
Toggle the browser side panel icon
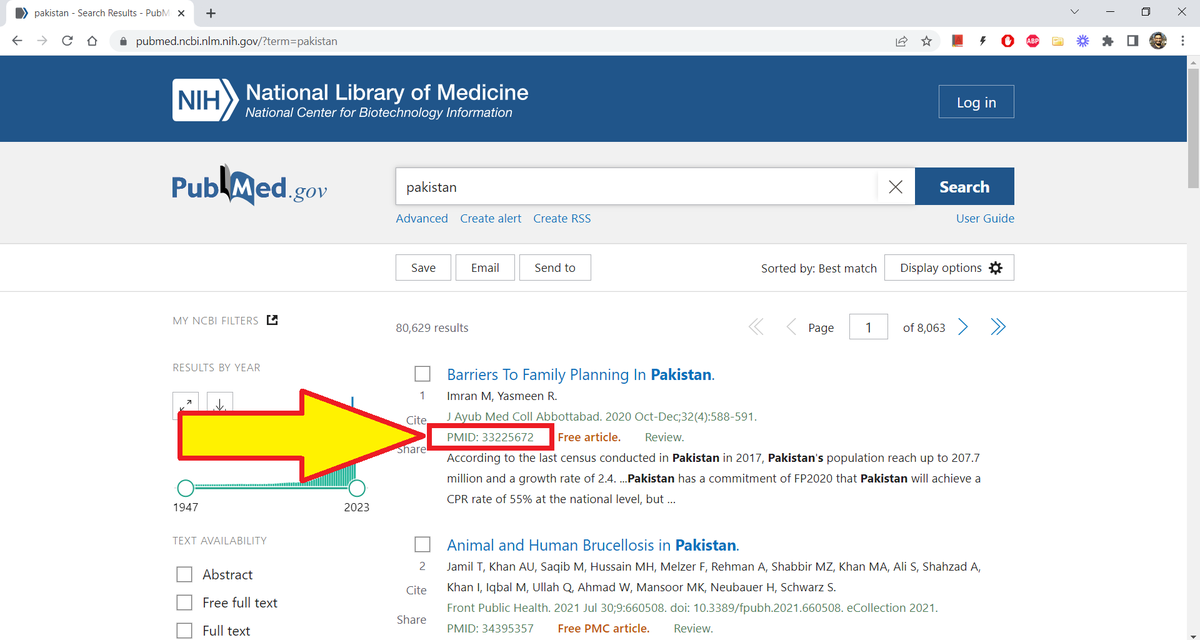(x=1132, y=41)
